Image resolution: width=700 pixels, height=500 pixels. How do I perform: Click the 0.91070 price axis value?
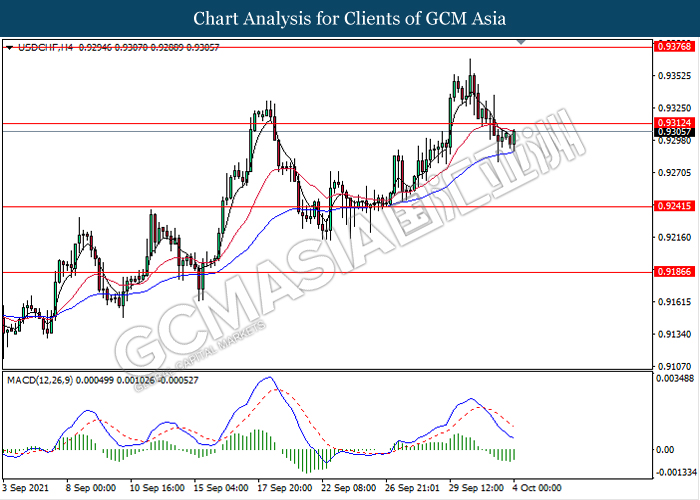tap(674, 367)
